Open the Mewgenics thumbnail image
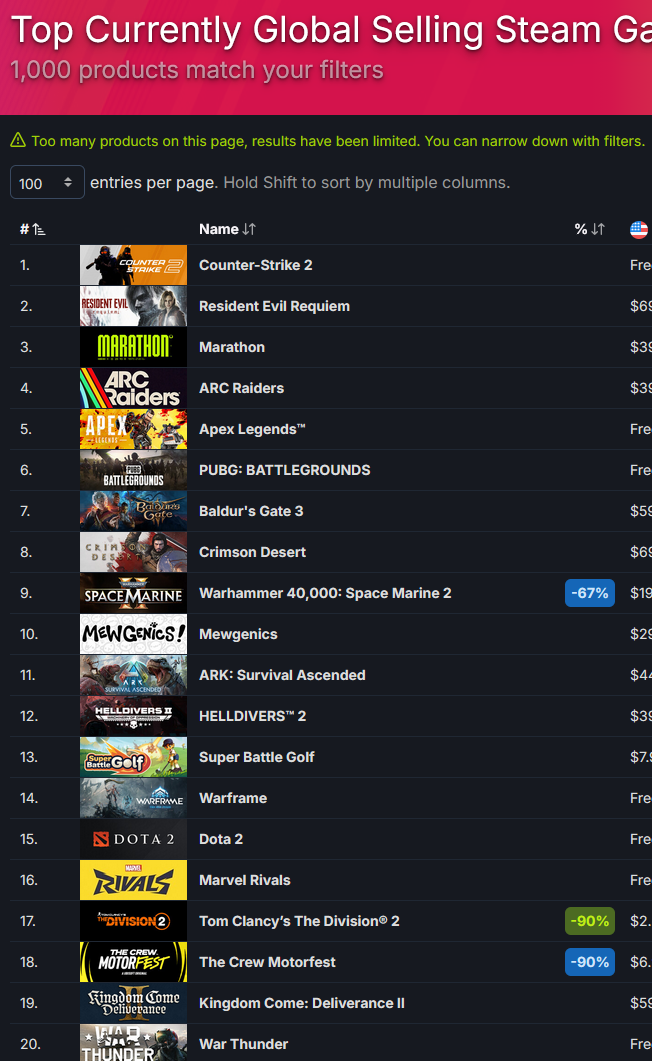The image size is (652, 1061). 133,634
